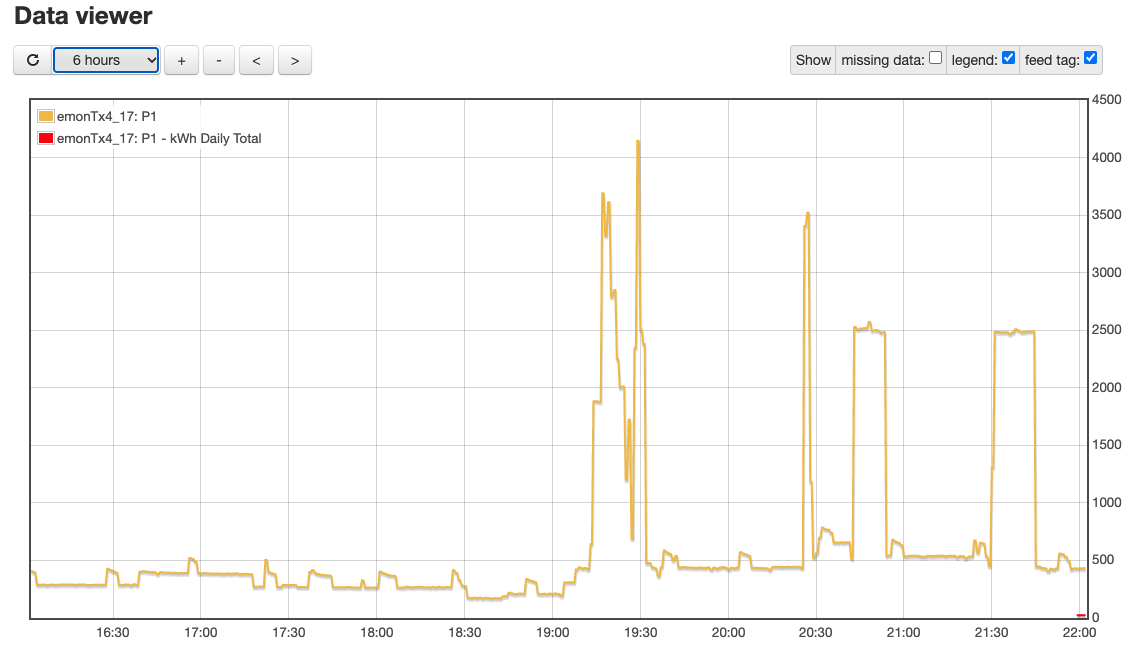Screen dimensions: 1142x650
Task: Click the 19:30 x-axis time label
Action: pos(640,633)
